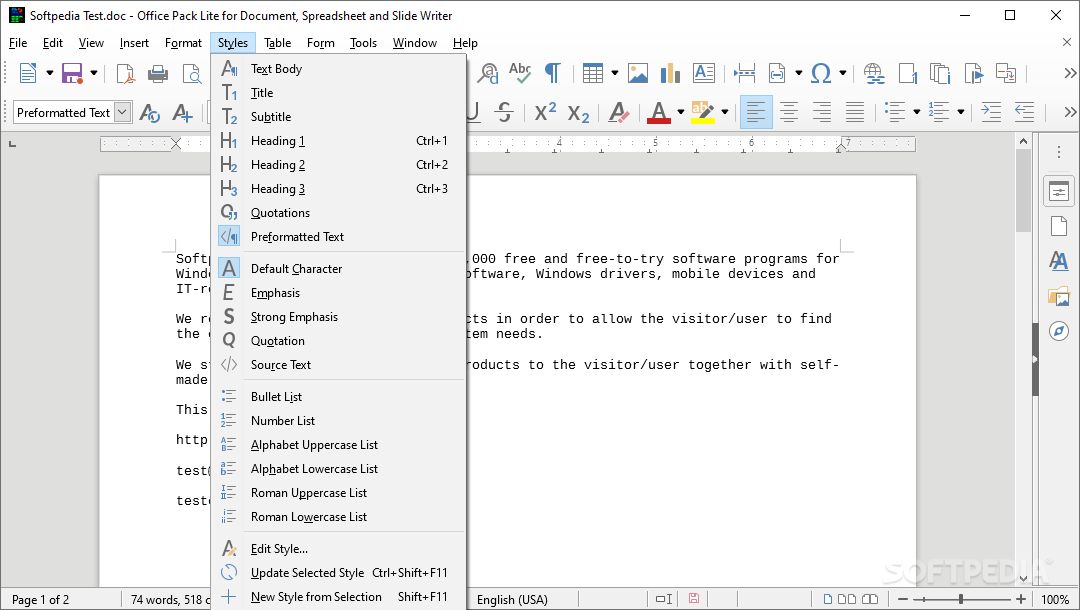
Task: Open Find and Replace icon
Action: pyautogui.click(x=488, y=73)
